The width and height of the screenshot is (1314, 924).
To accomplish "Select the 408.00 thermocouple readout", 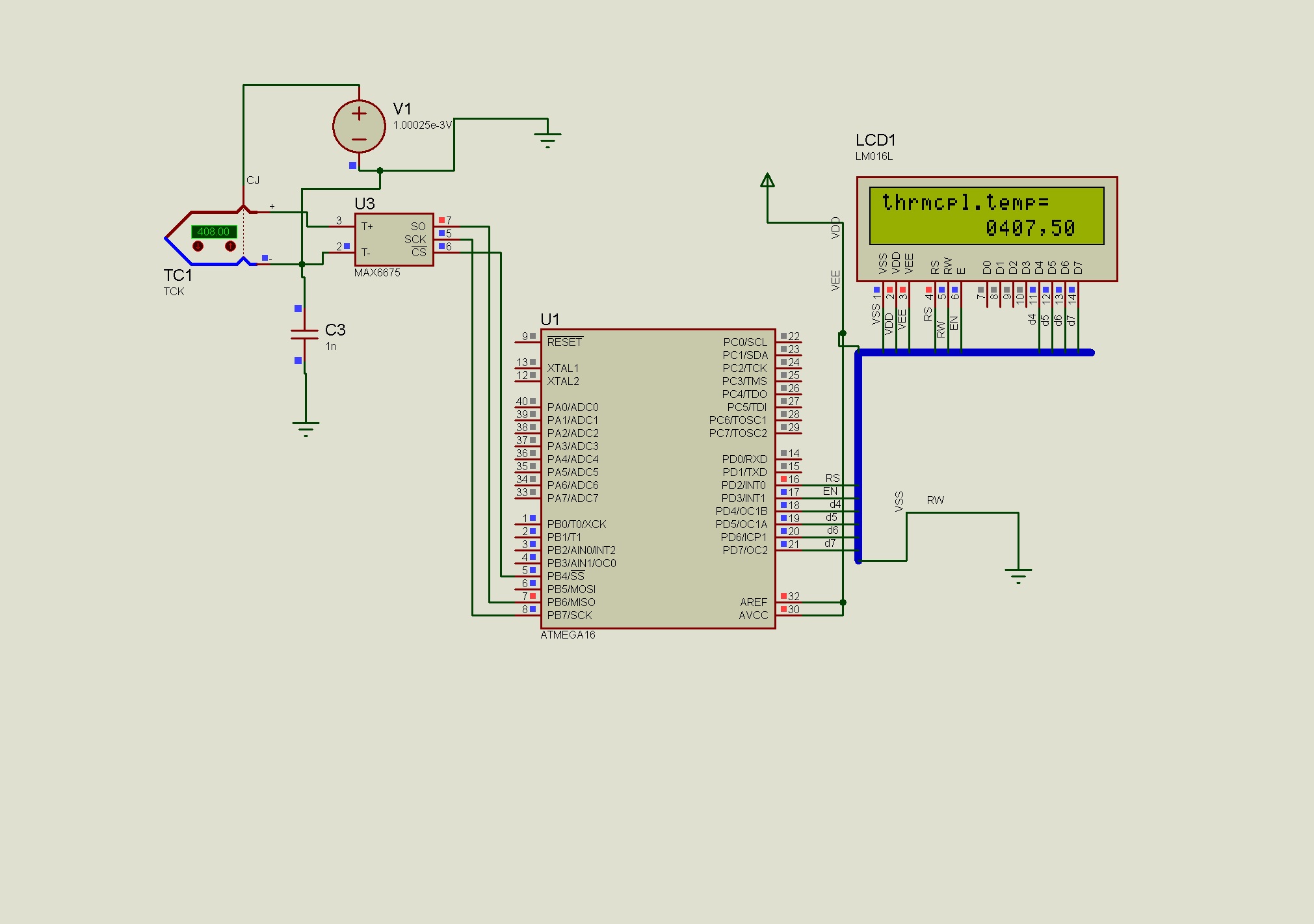I will tap(213, 231).
